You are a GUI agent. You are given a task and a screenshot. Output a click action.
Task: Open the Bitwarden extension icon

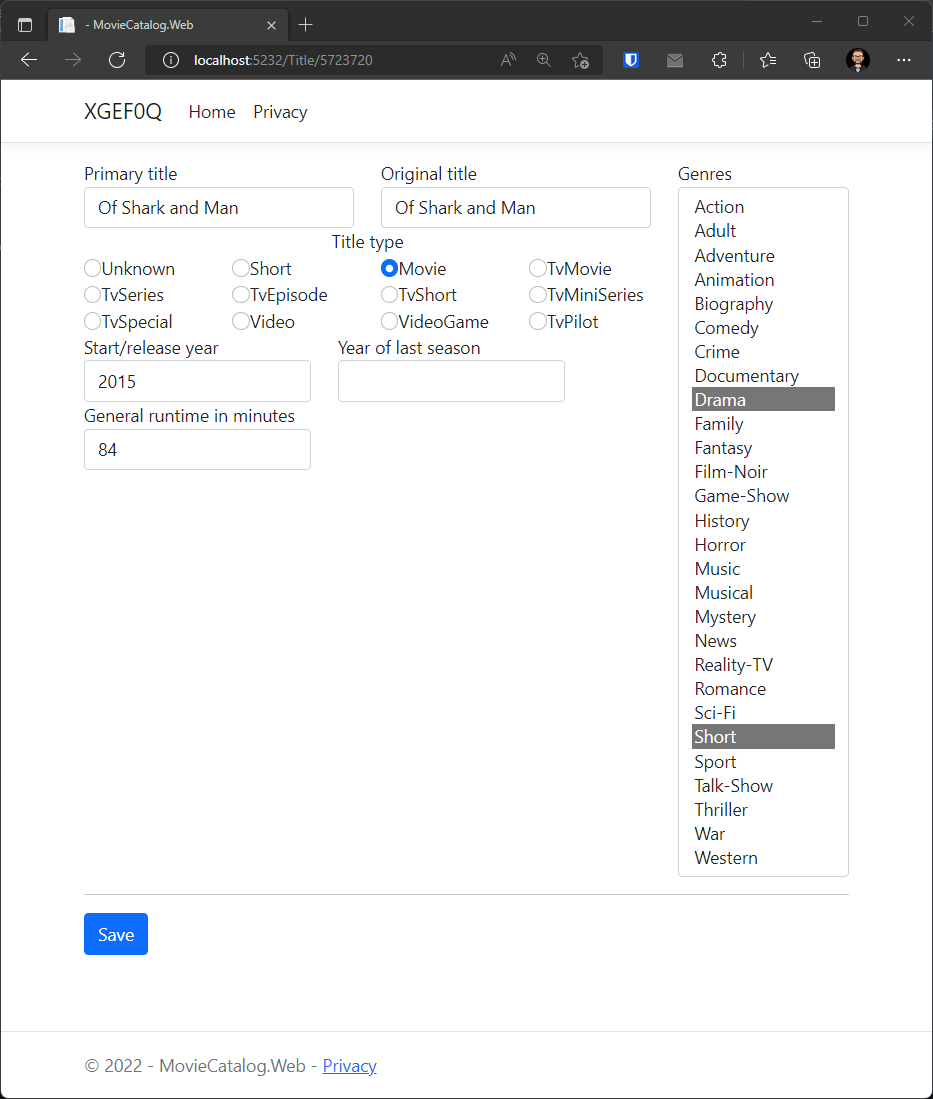click(x=631, y=60)
